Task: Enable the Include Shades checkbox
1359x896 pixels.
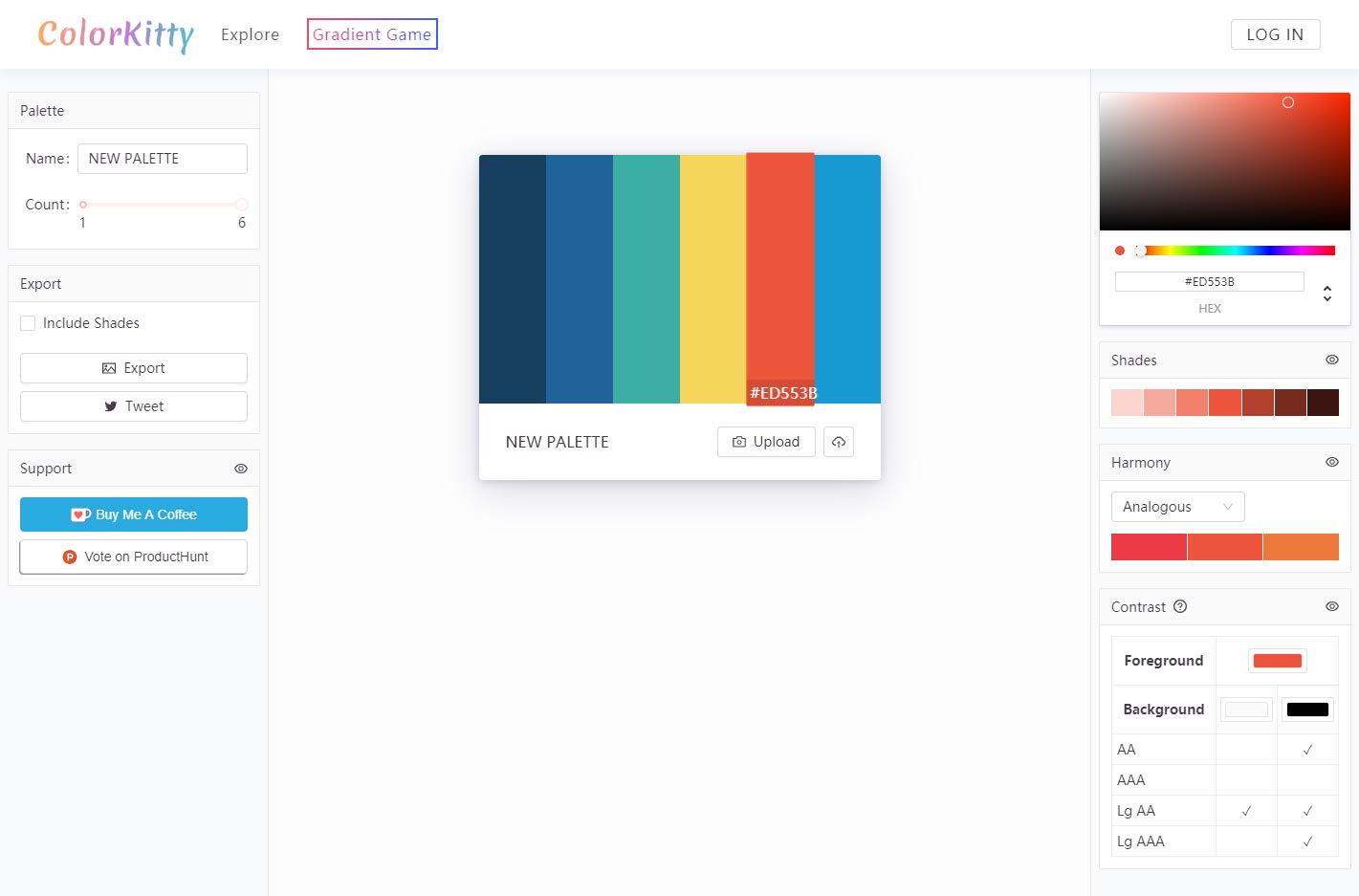Action: pos(28,323)
